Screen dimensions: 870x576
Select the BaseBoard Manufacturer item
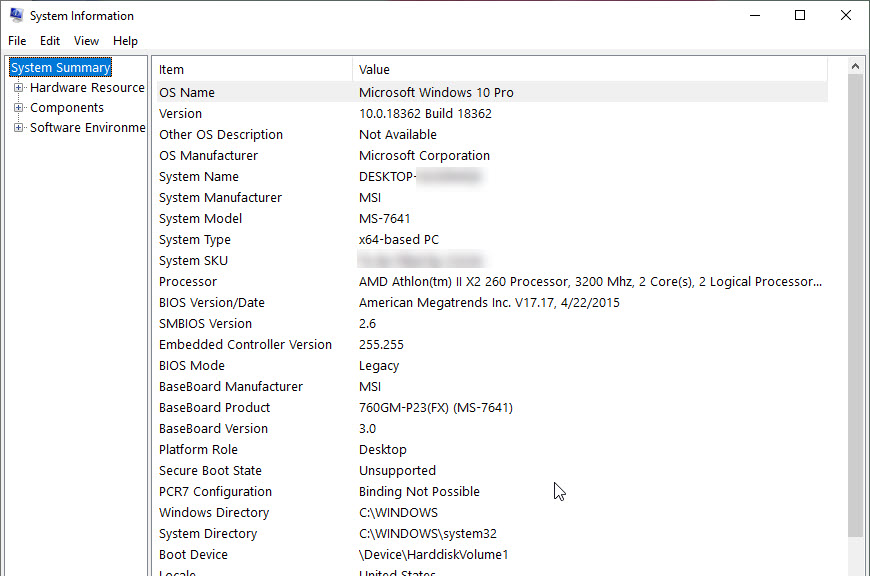click(x=231, y=387)
